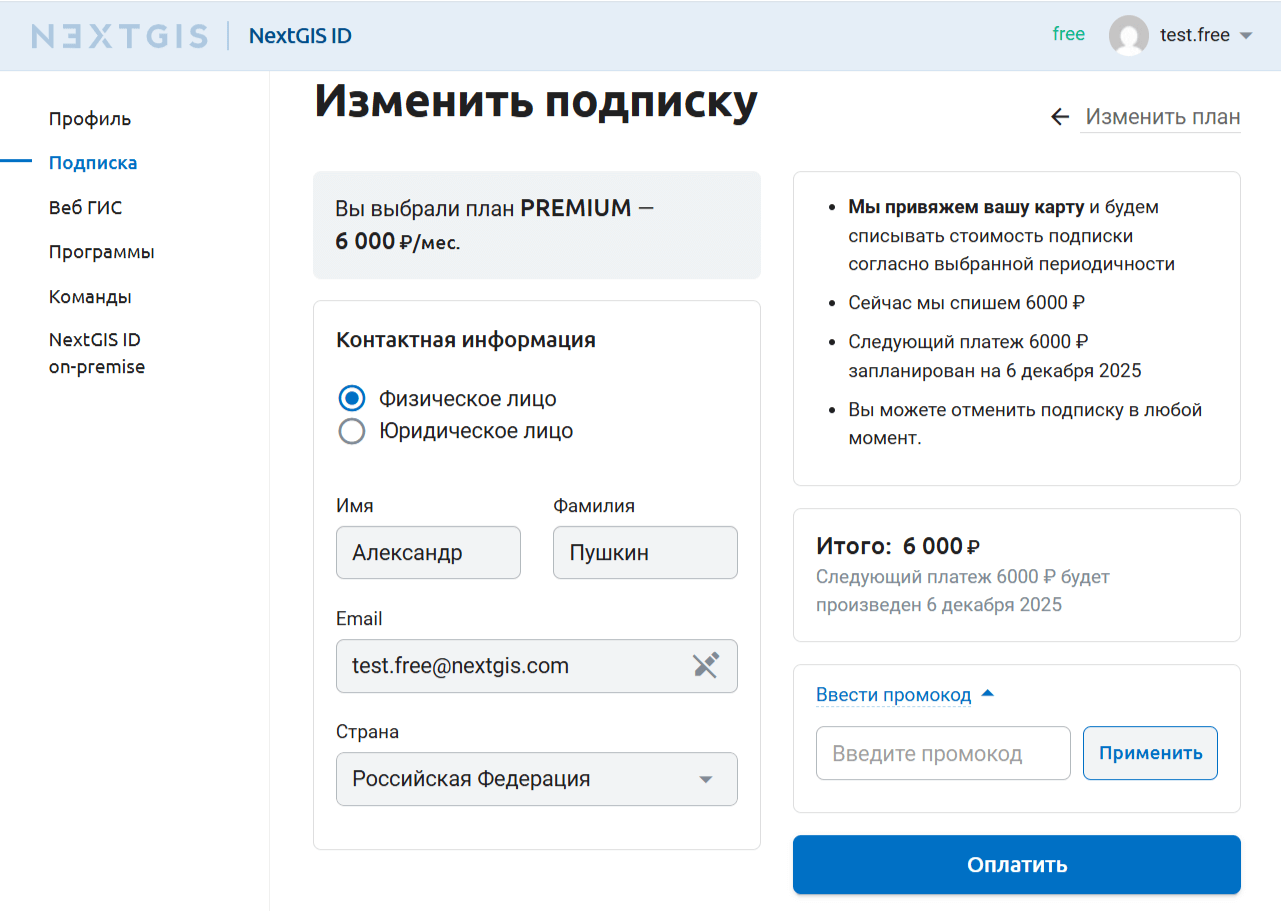Image resolution: width=1281 pixels, height=911 pixels.
Task: Open the test.free account dropdown arrow
Action: 1246,36
